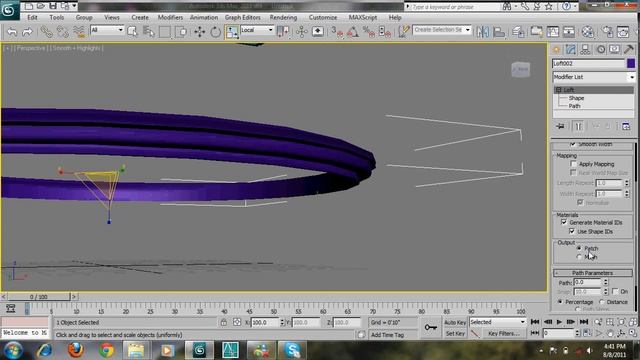Click the Pin Stack icon
640x360 pixels.
(560, 127)
